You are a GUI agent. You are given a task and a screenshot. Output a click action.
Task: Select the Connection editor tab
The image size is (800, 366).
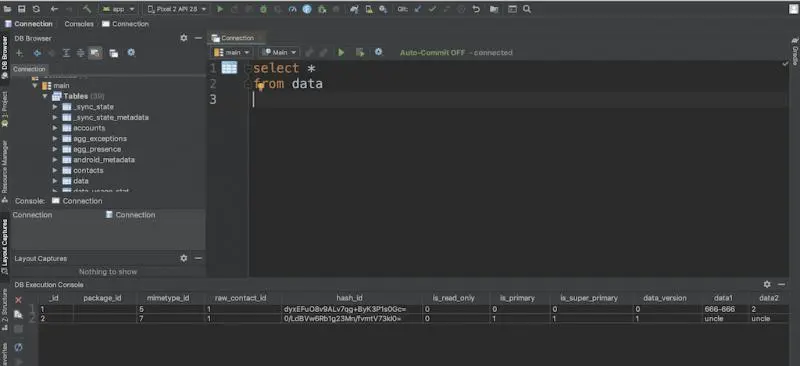click(237, 38)
